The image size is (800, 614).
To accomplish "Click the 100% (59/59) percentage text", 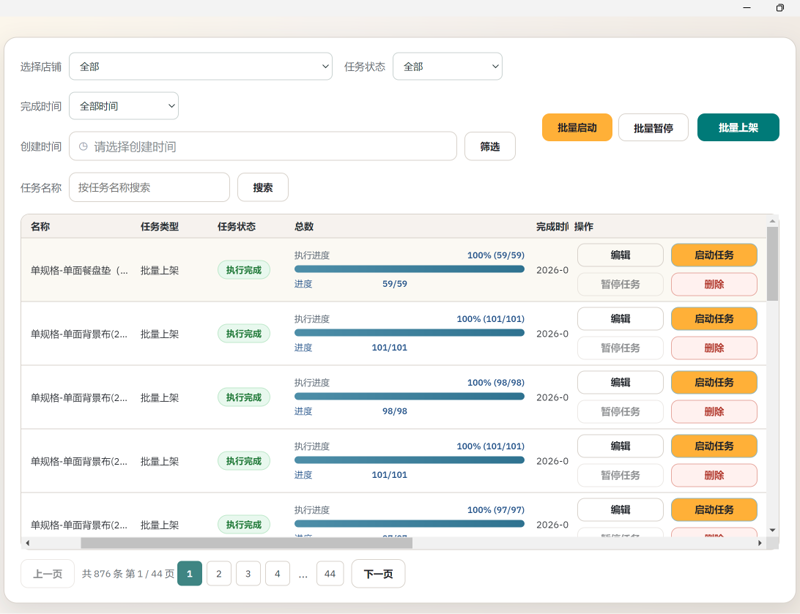I will click(496, 255).
